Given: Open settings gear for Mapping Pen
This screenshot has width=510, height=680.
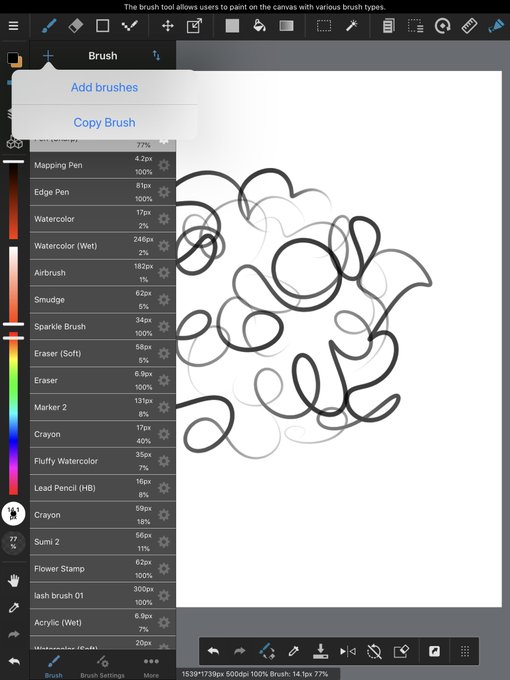Looking at the screenshot, I should point(164,165).
